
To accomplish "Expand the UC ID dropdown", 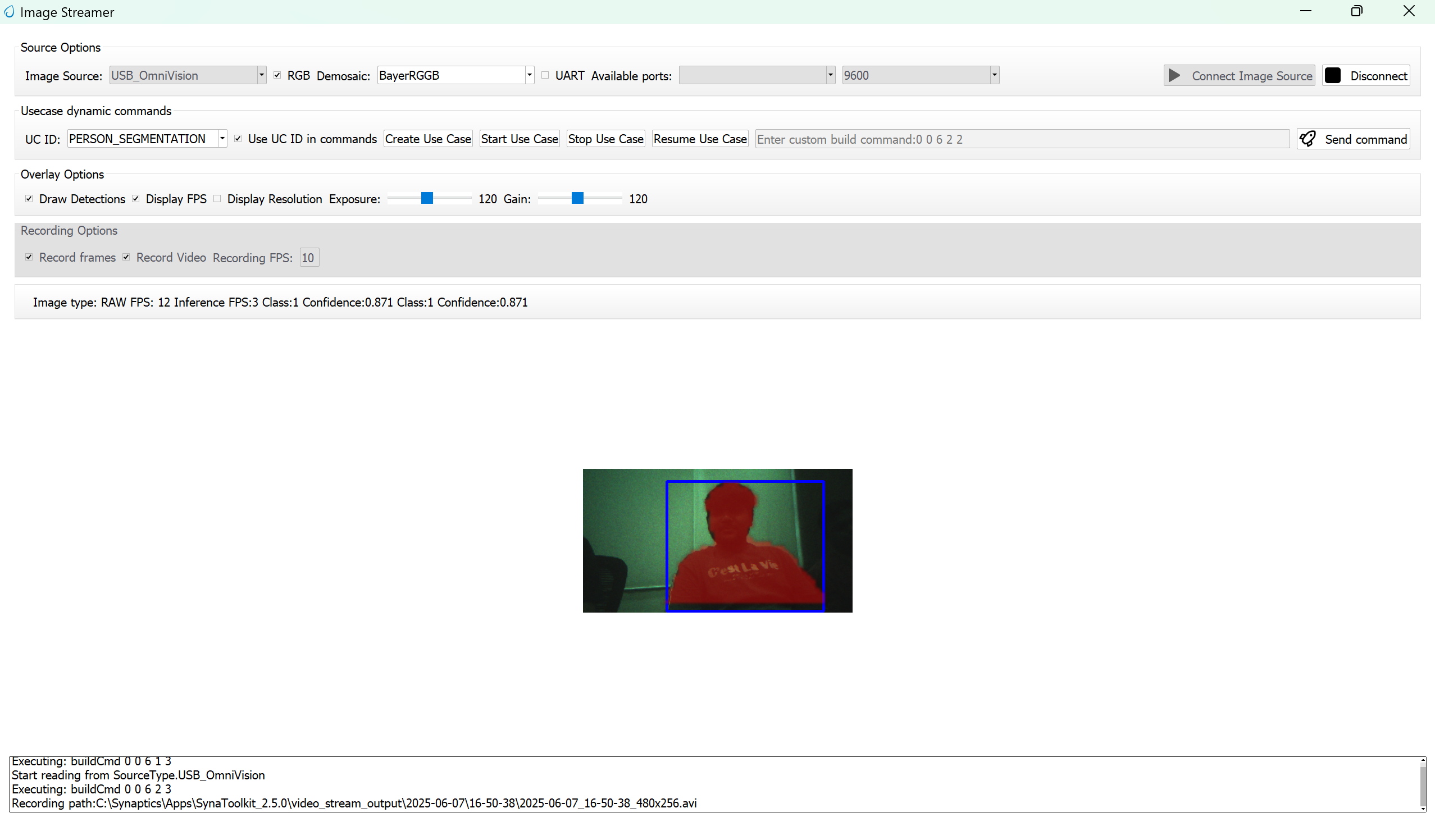I will (221, 138).
